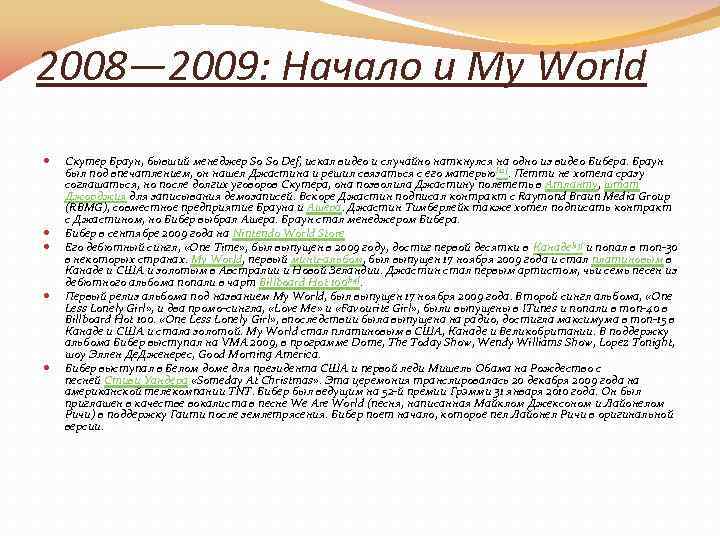Follow the Ашера link

pyautogui.click(x=324, y=208)
